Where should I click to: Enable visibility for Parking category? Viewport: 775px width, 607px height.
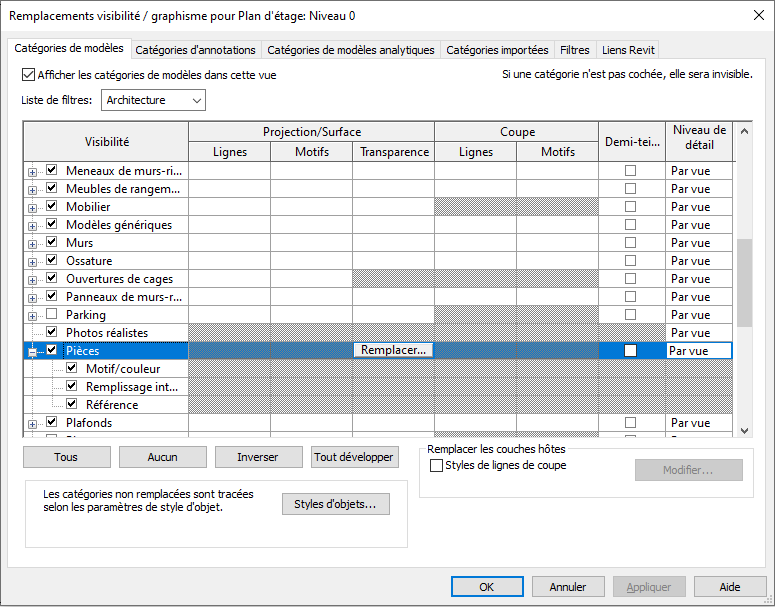pyautogui.click(x=52, y=315)
